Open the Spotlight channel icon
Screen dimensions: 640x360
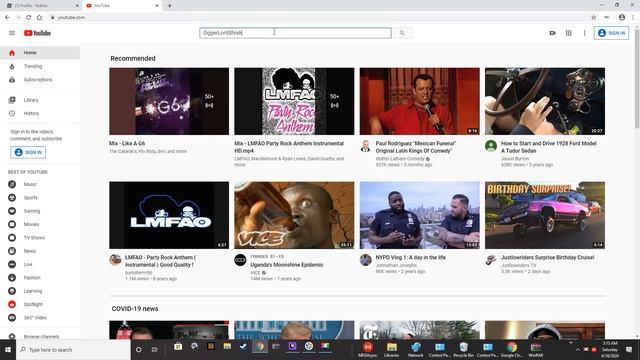click(x=12, y=304)
